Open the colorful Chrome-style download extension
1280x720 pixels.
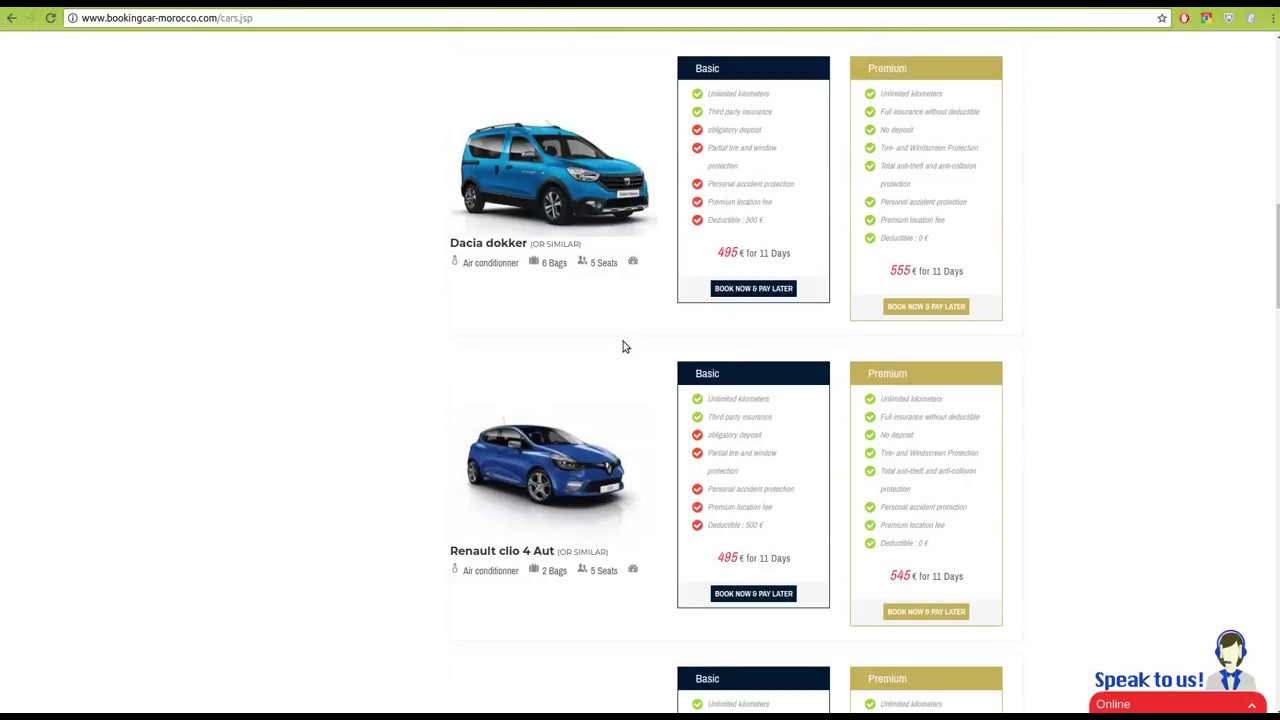point(1207,18)
